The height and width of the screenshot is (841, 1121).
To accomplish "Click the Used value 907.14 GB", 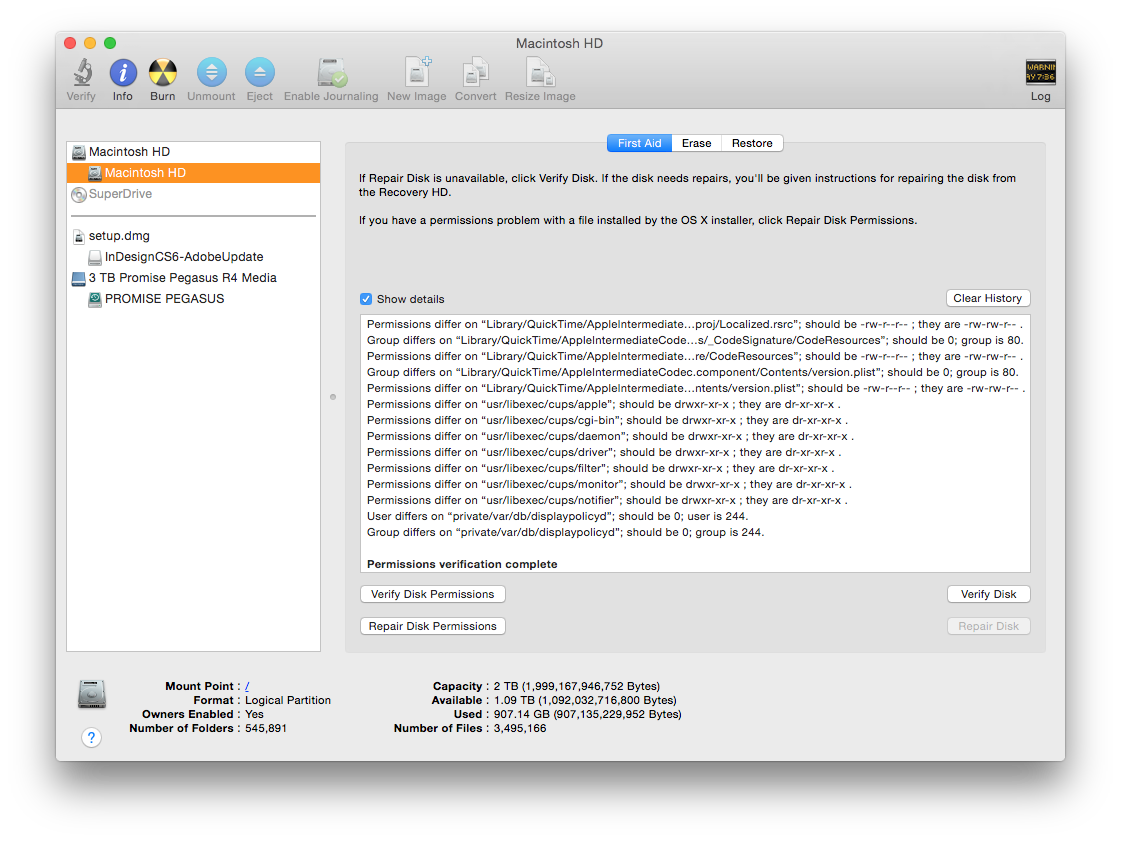I will tap(588, 714).
